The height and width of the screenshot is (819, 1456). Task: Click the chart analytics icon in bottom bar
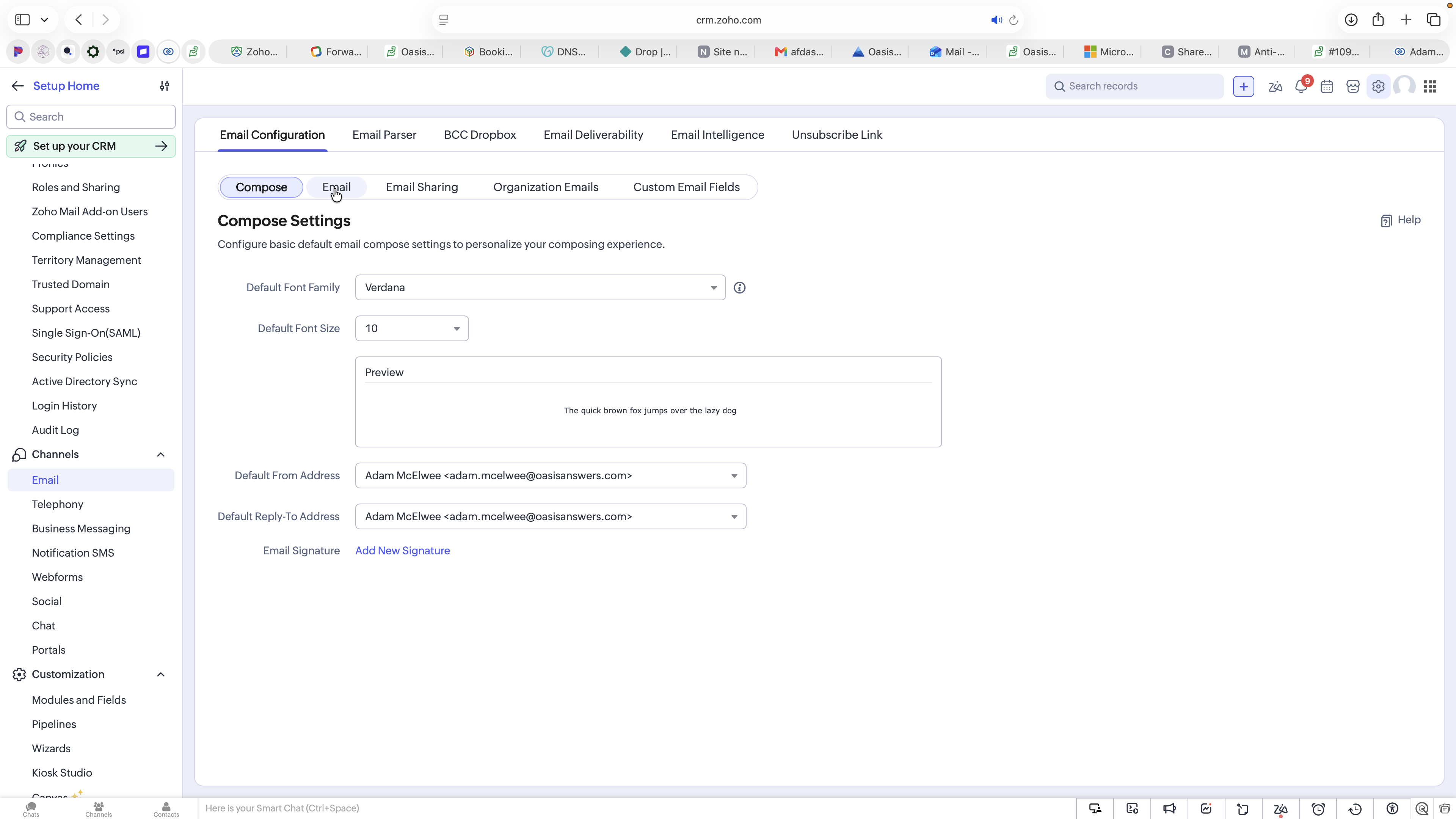[1206, 809]
